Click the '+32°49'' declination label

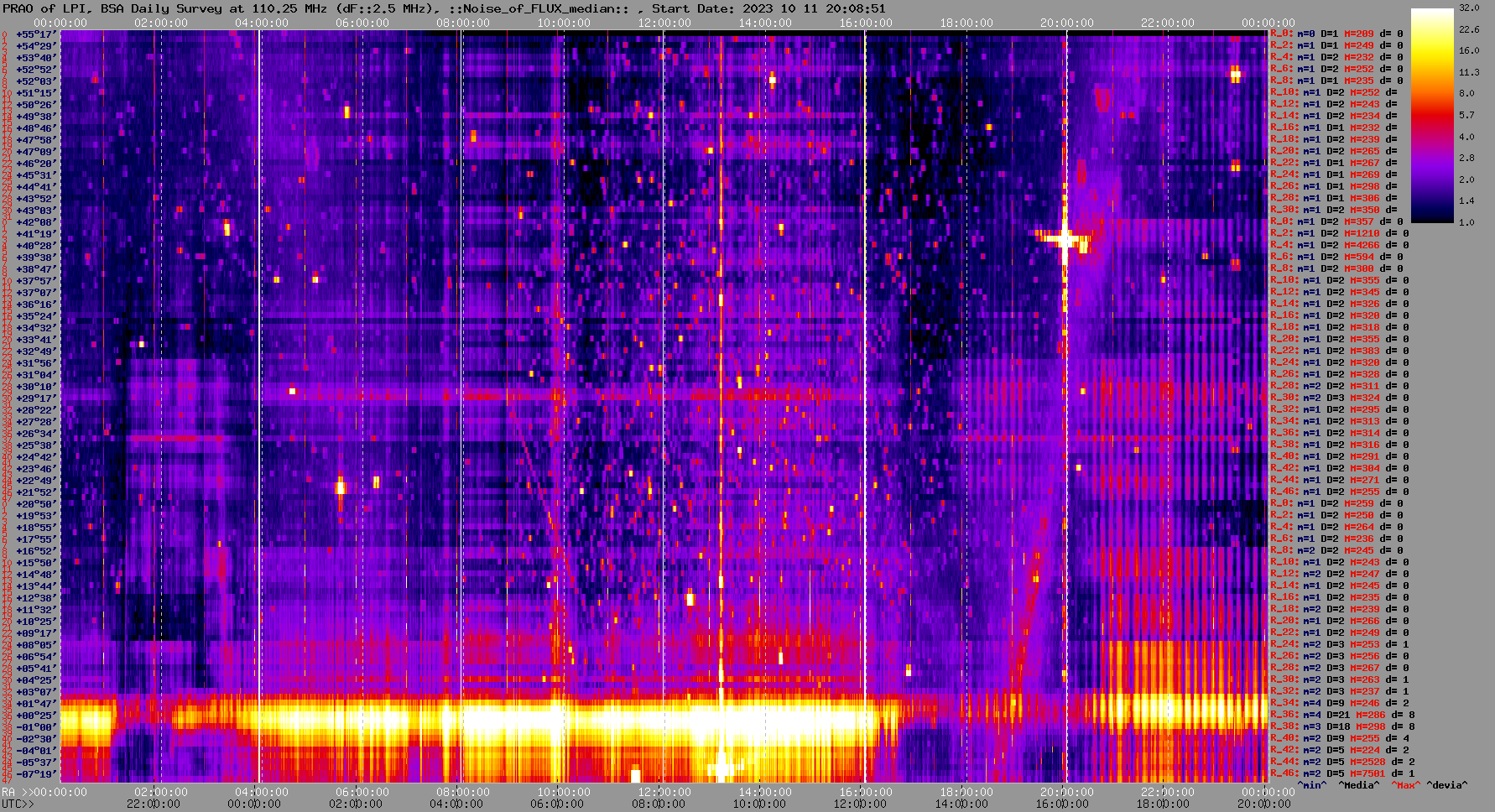(x=35, y=351)
